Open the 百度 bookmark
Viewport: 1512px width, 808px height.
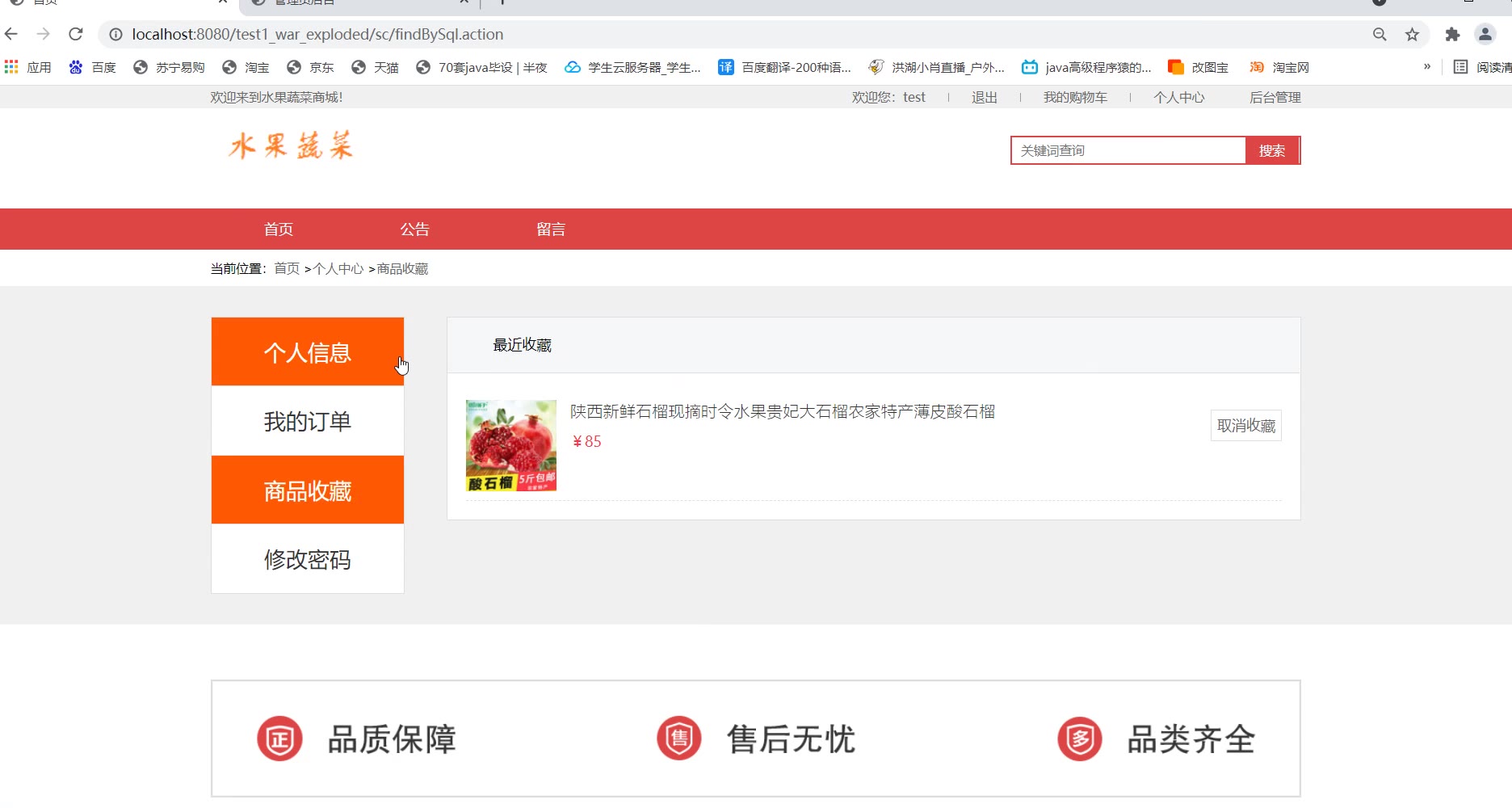[92, 67]
